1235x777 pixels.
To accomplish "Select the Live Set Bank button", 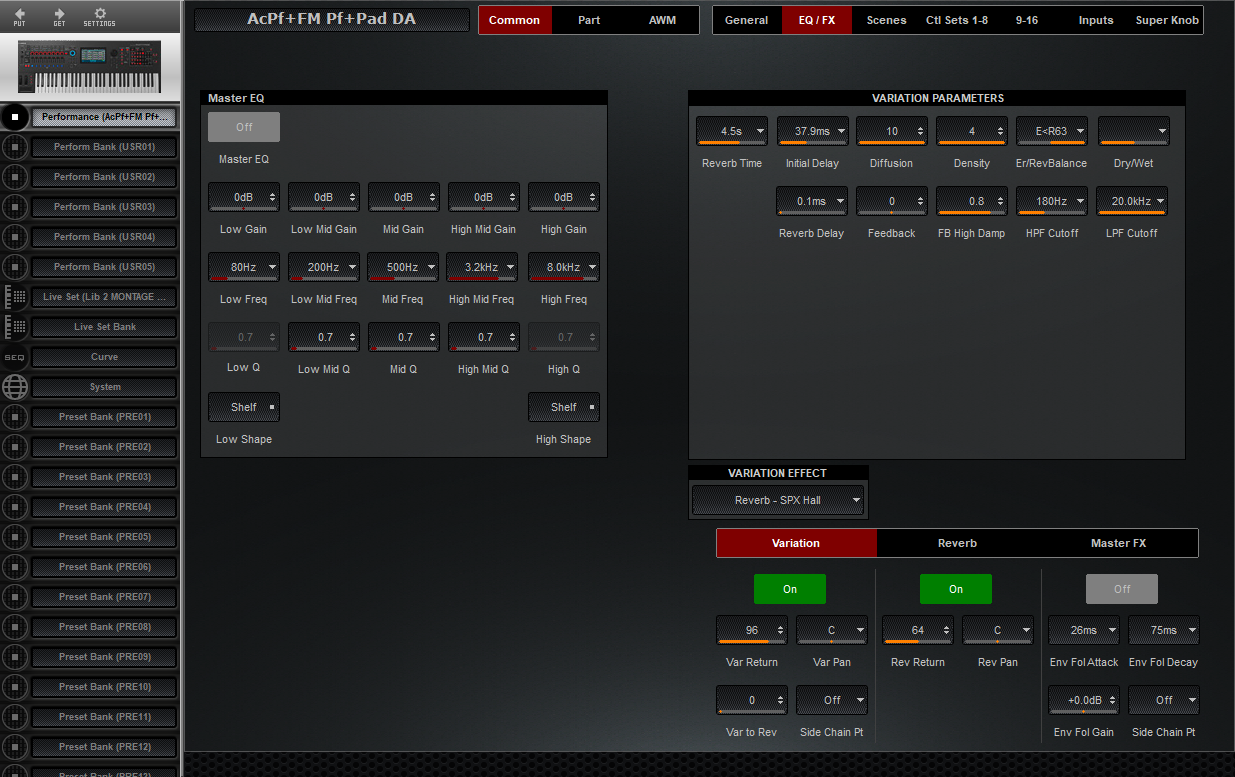I will (105, 327).
